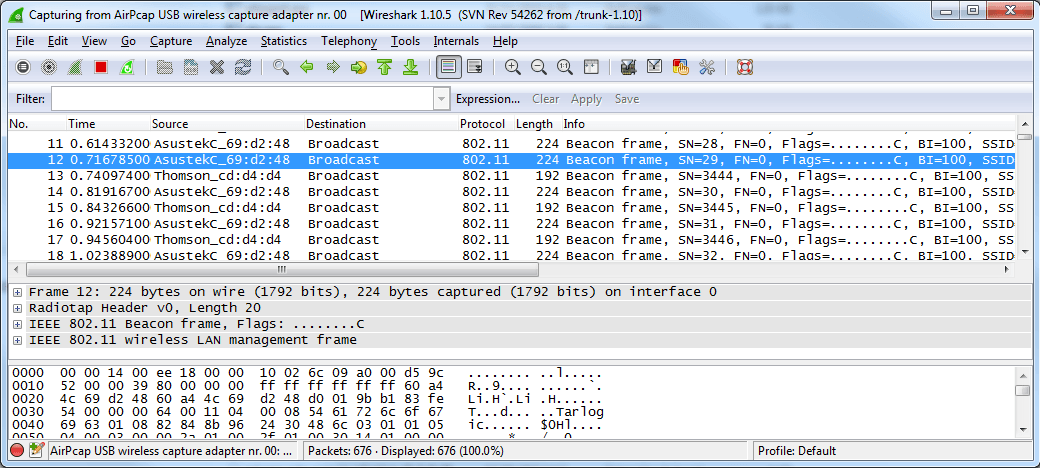Reload this capture file icon

point(243,67)
